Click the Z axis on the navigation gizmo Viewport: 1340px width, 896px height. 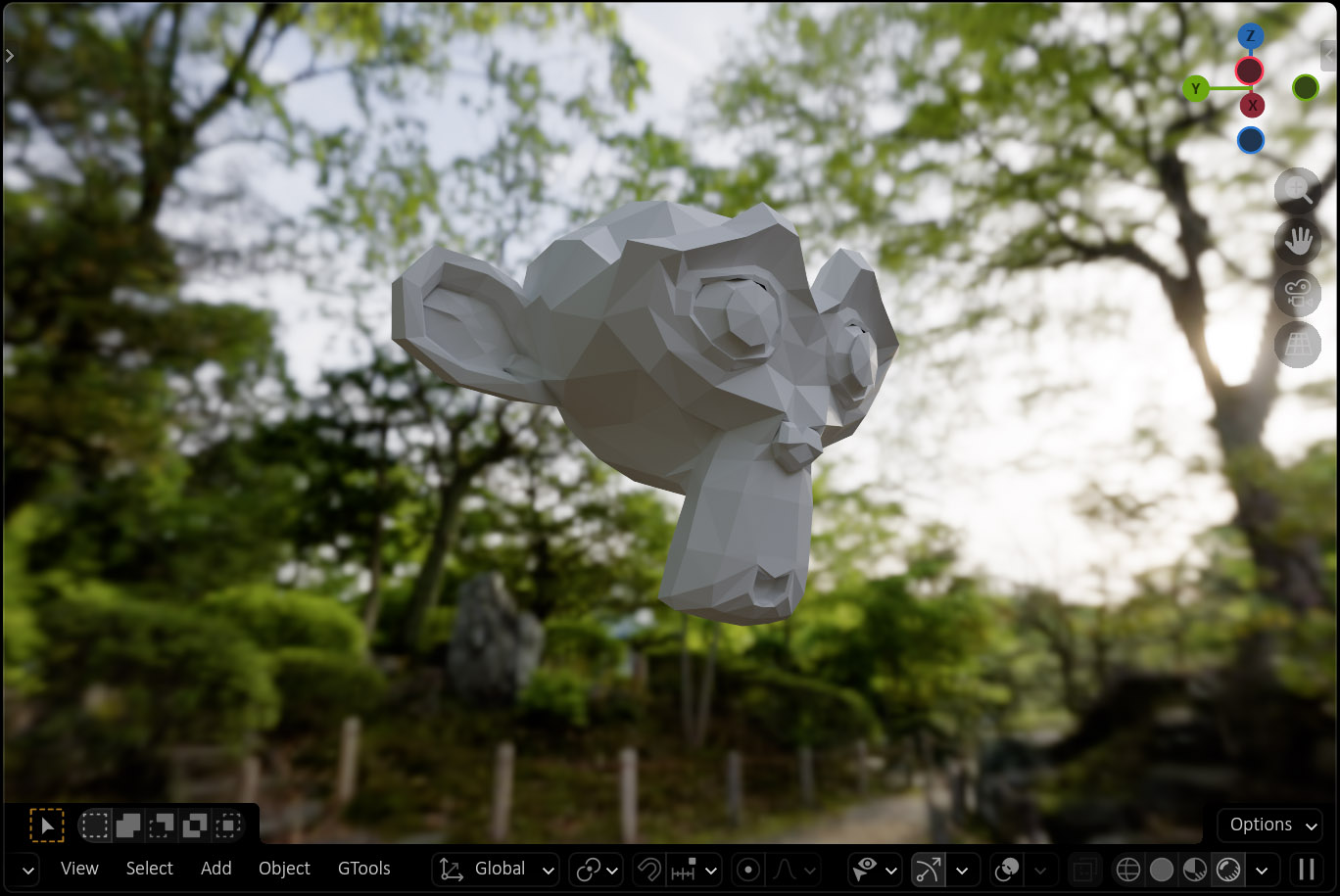pos(1250,37)
